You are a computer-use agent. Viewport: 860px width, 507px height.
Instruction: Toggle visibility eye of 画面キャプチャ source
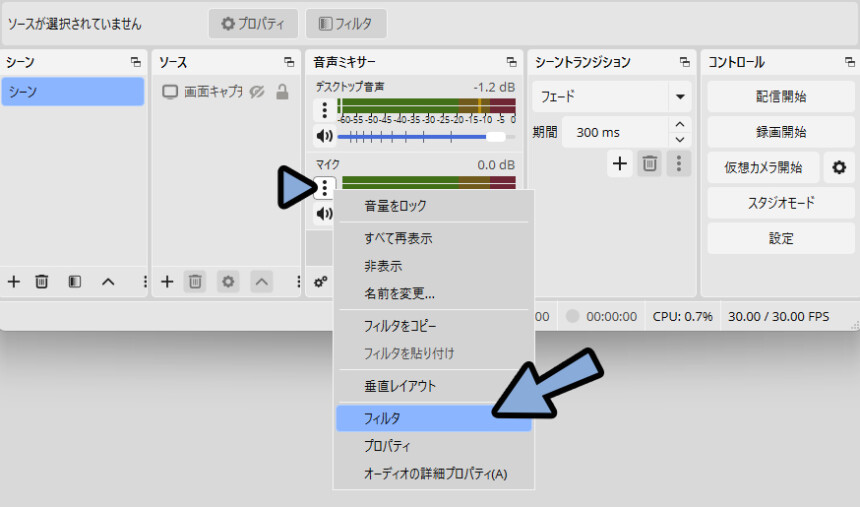(x=257, y=92)
